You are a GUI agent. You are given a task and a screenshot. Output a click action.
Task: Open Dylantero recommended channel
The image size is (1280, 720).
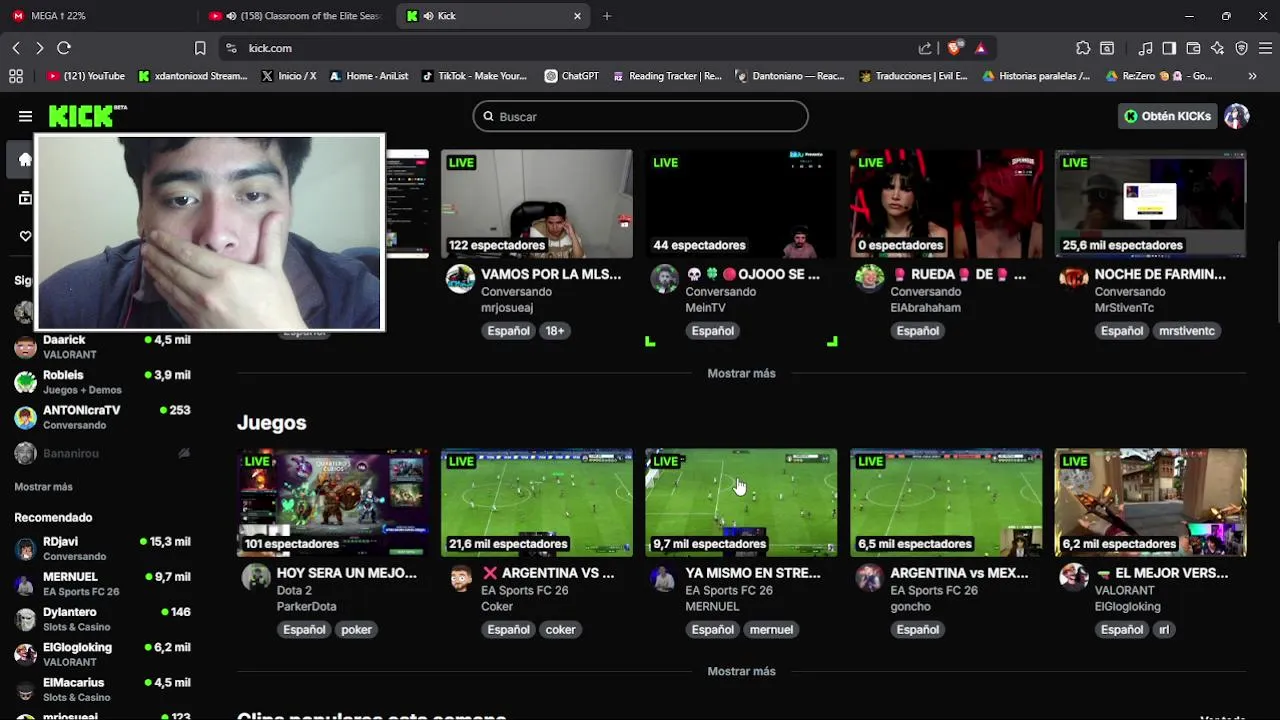click(102, 619)
